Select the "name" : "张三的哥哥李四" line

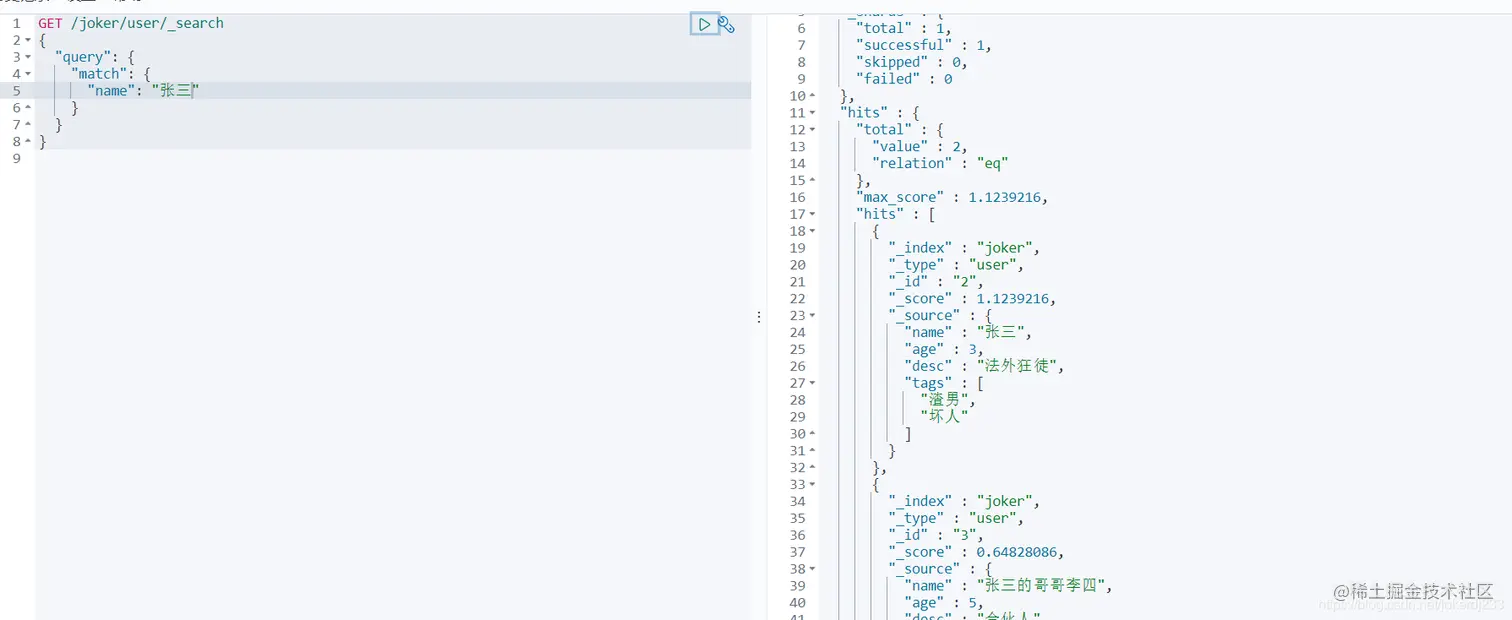click(1009, 587)
